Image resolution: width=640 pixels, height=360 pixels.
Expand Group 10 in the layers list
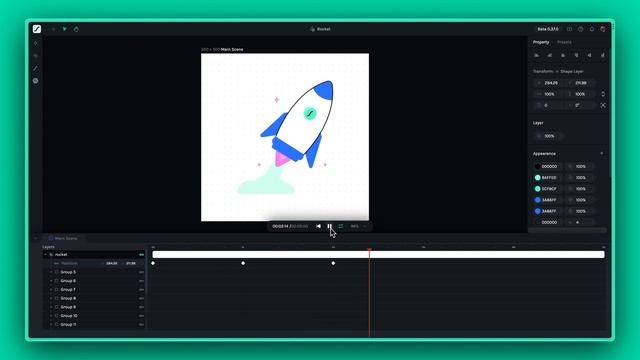pyautogui.click(x=51, y=316)
